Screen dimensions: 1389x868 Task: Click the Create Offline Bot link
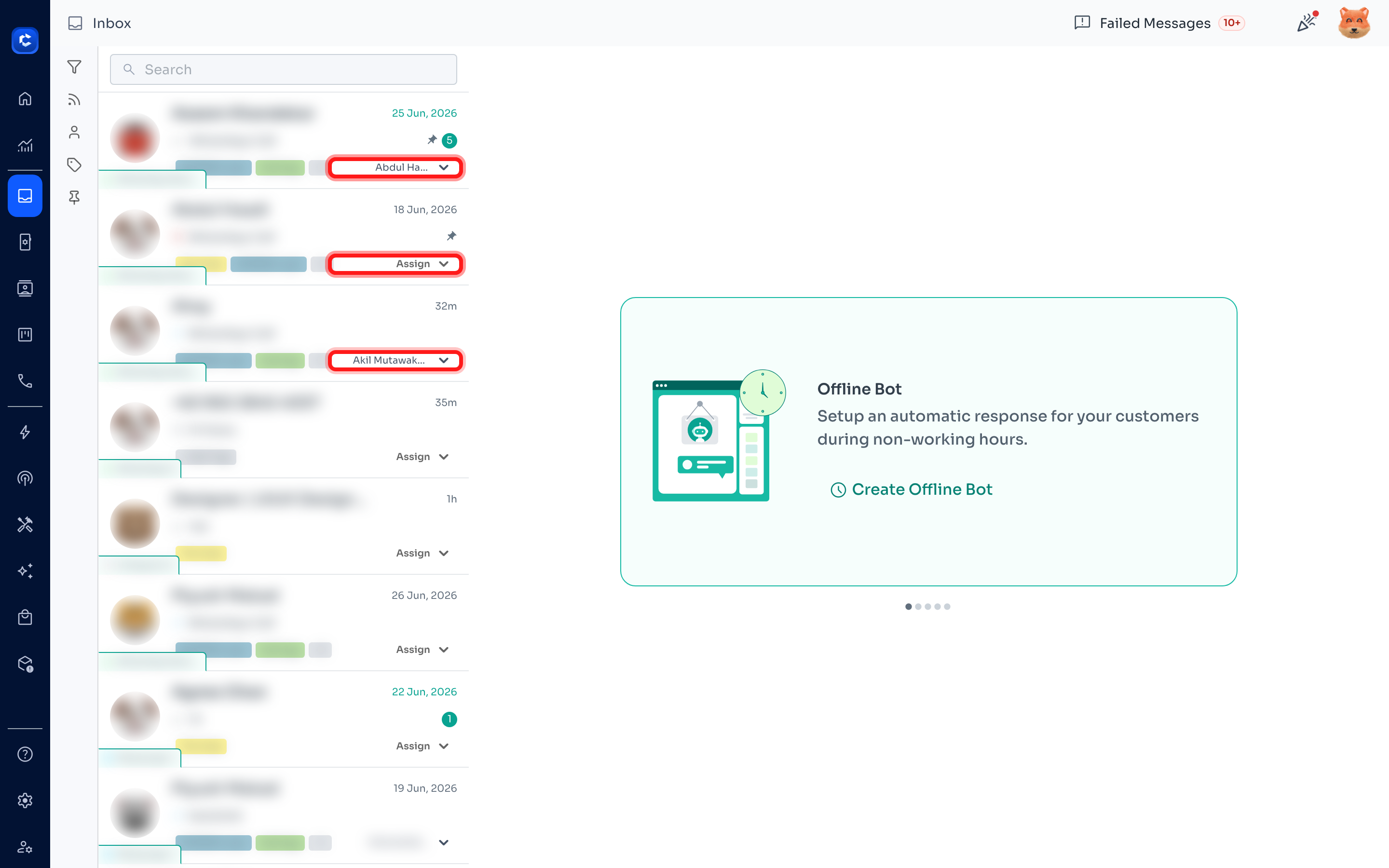pyautogui.click(x=912, y=489)
